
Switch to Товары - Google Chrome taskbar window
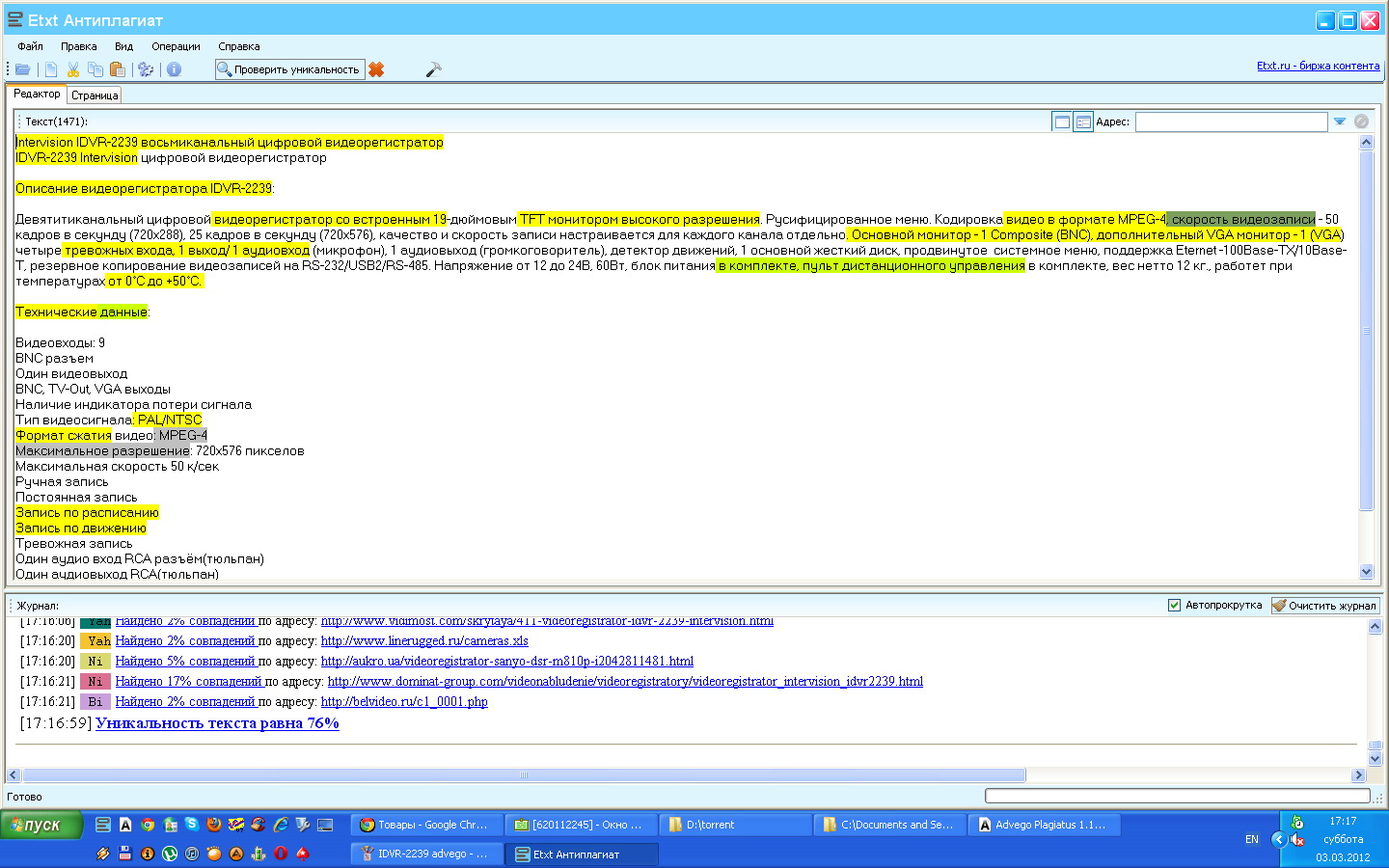point(426,825)
